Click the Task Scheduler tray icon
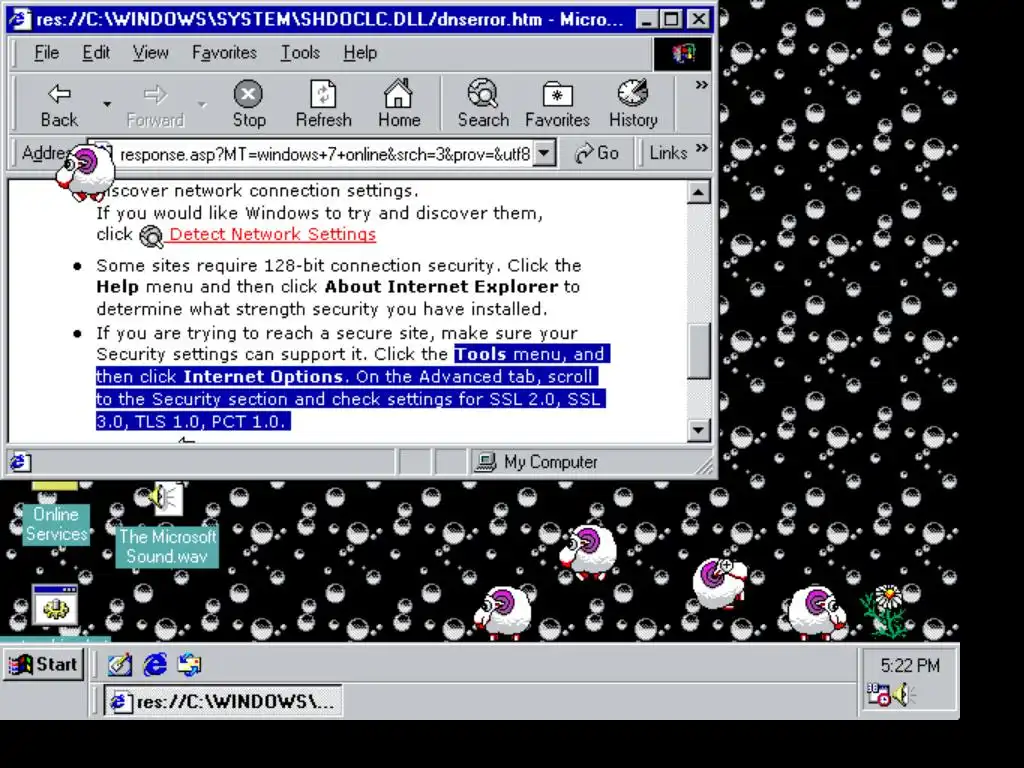 [x=878, y=694]
